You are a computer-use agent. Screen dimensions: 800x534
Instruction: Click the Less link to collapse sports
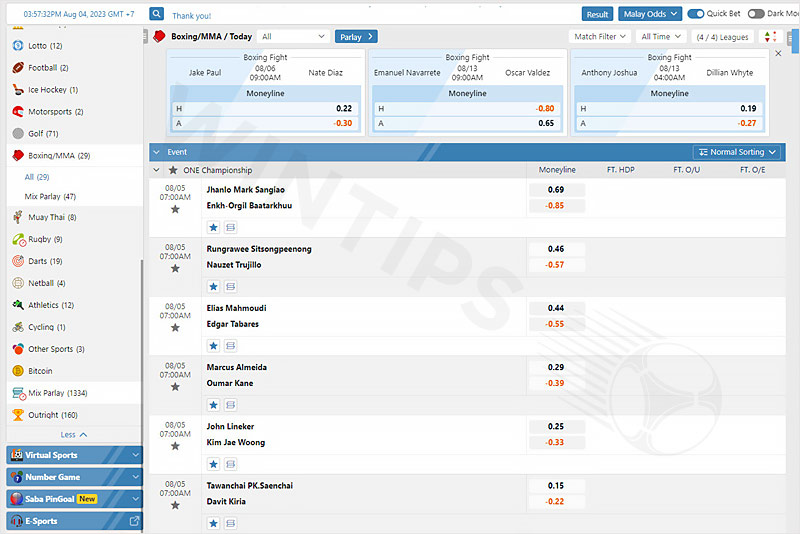pos(74,435)
